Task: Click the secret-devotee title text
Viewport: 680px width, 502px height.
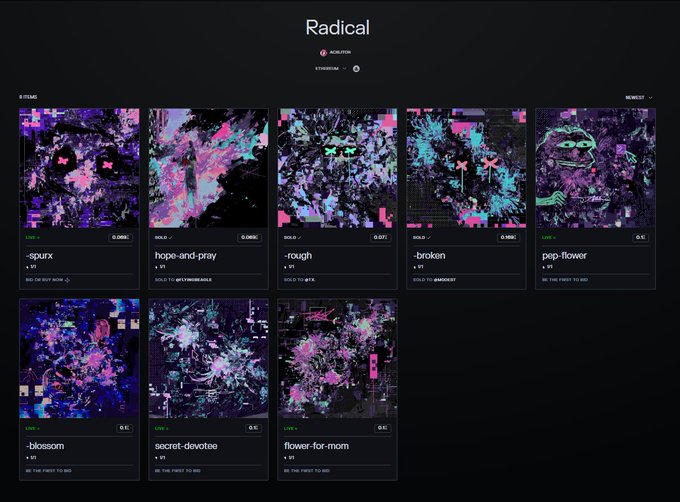Action: coord(186,446)
